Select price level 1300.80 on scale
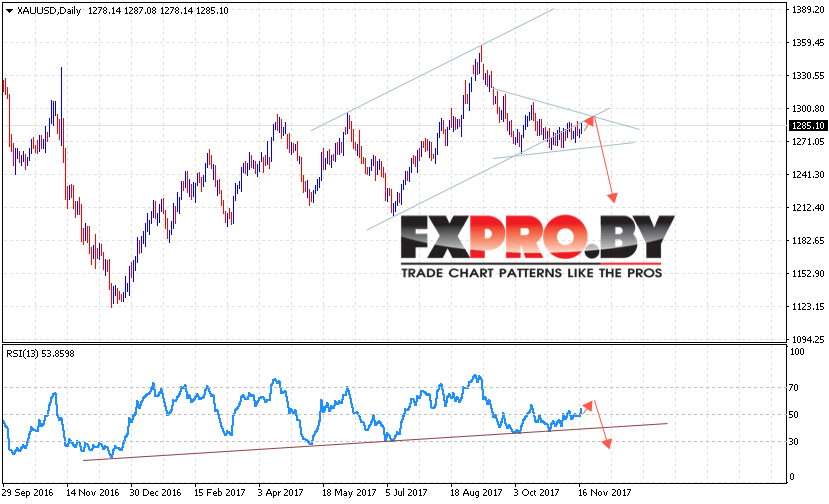 coord(808,108)
